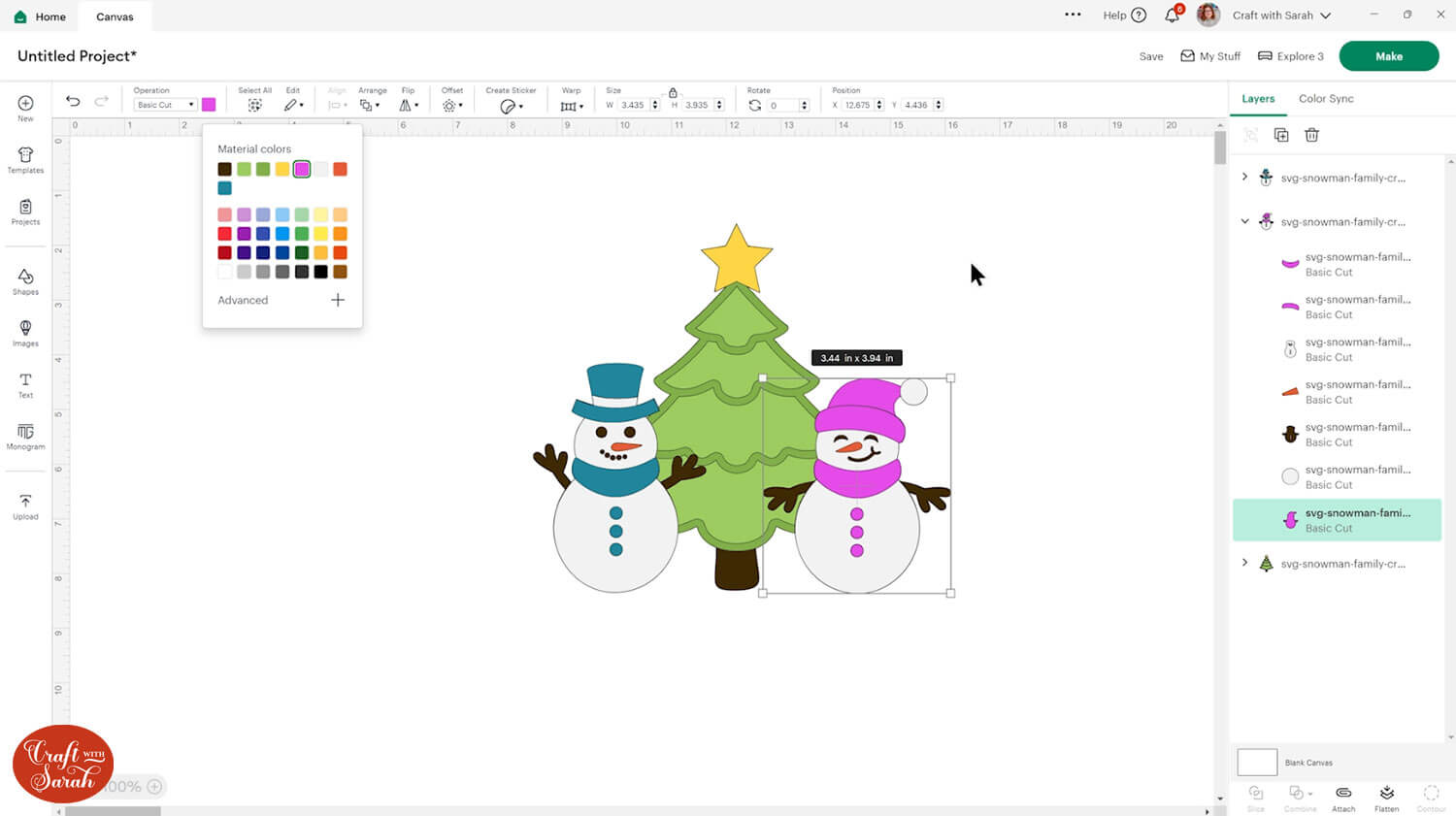Expand the first snowman layer group
This screenshot has width=1456, height=816.
pos(1244,178)
